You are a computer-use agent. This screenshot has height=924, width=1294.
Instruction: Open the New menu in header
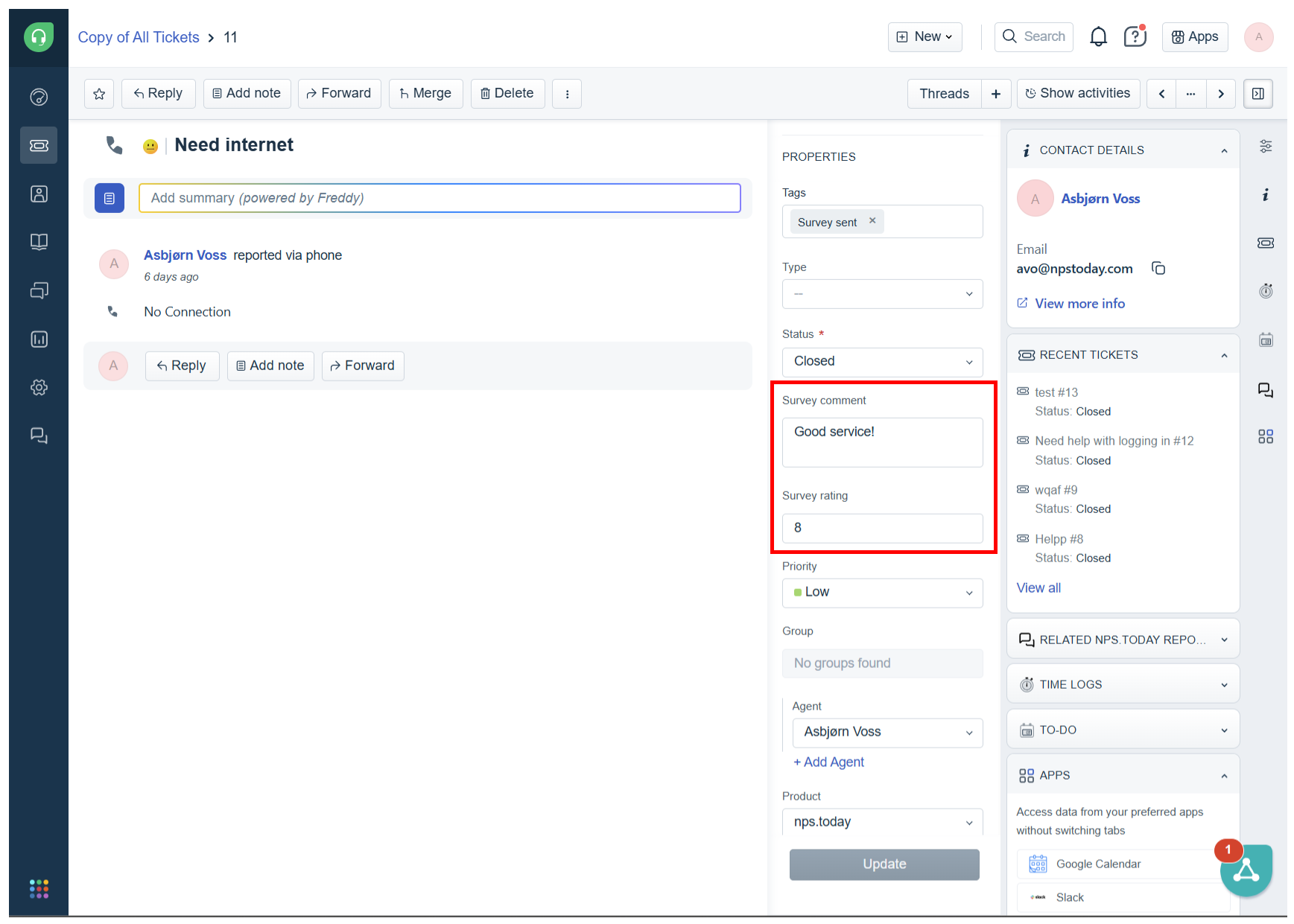(924, 36)
